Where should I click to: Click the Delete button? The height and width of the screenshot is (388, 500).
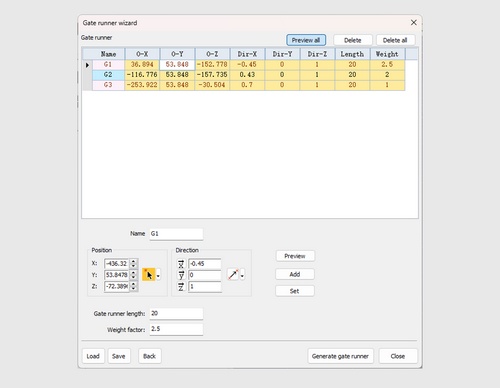click(353, 40)
